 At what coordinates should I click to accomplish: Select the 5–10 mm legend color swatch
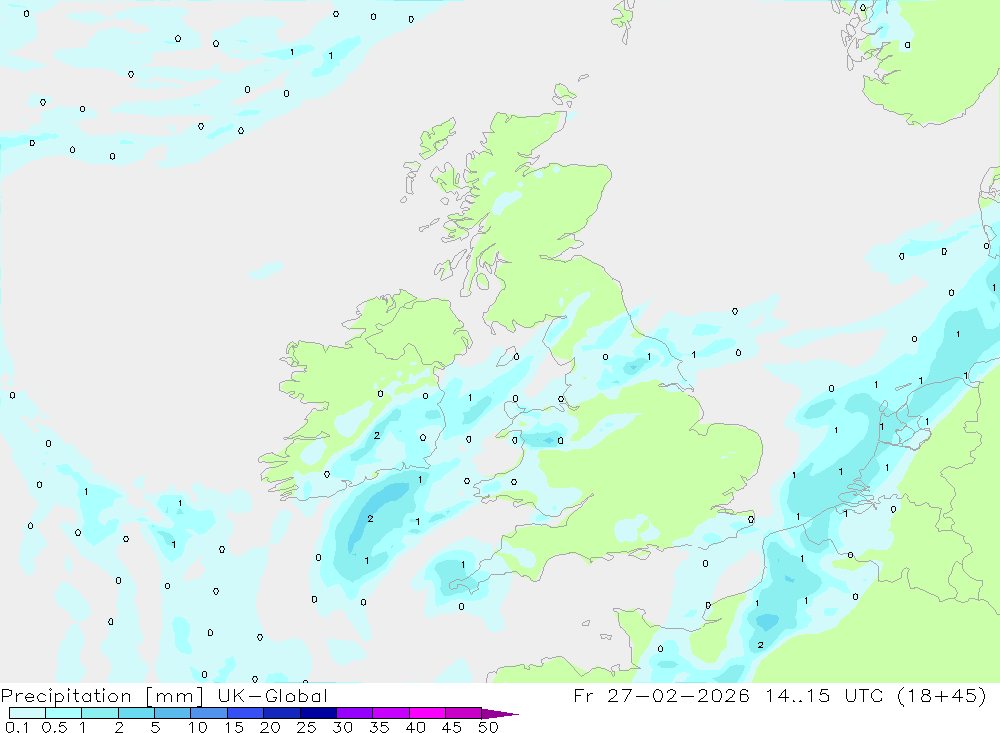click(x=173, y=713)
